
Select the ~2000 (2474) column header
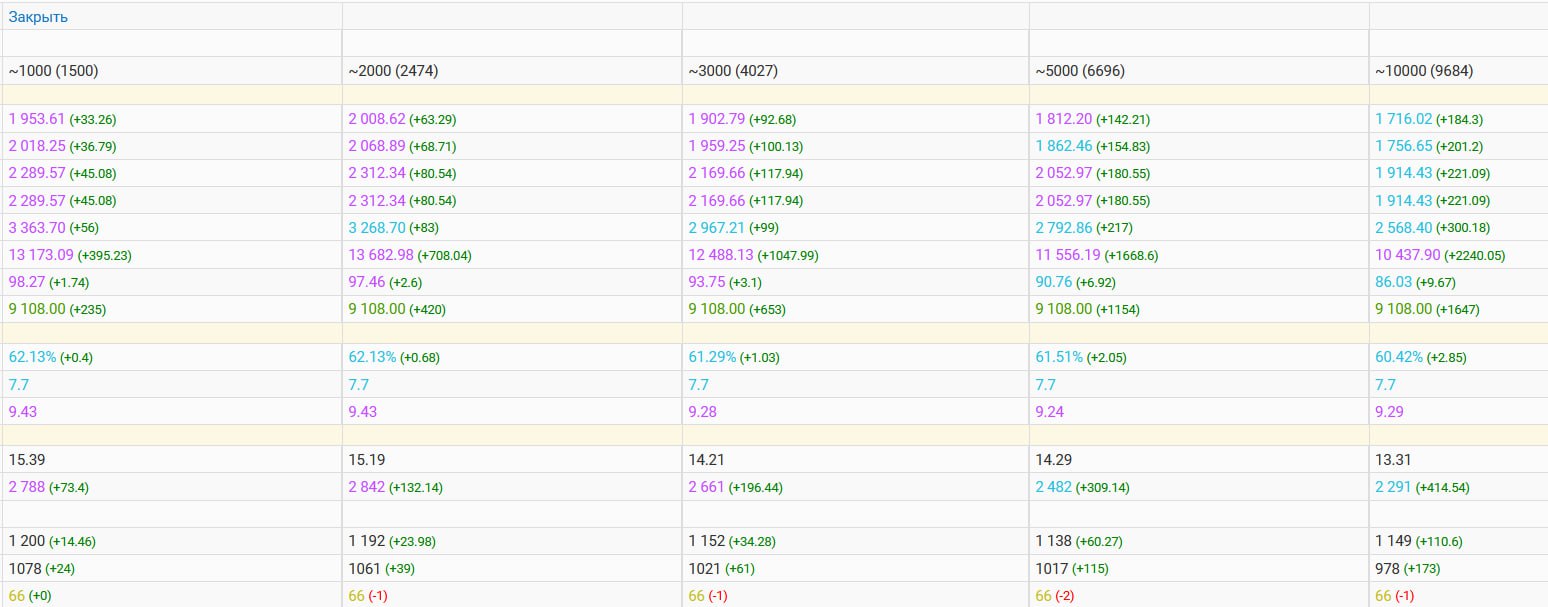click(393, 71)
